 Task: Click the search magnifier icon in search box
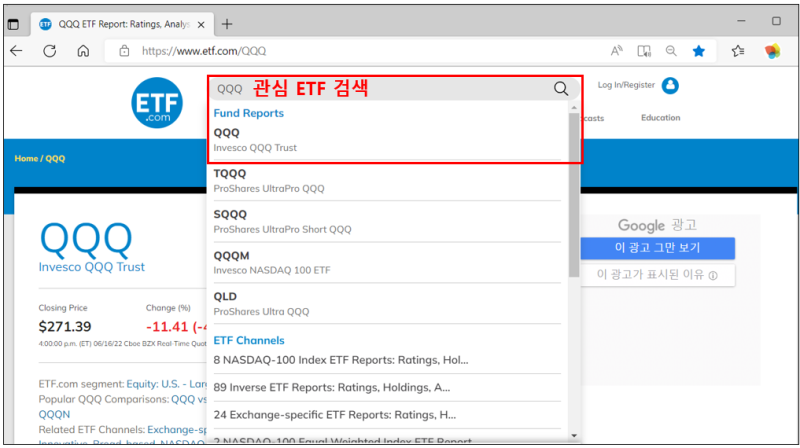tap(561, 89)
